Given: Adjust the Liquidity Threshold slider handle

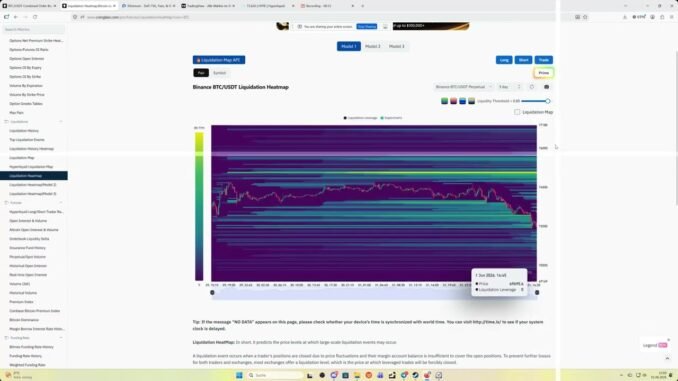Looking at the screenshot, I should (x=547, y=101).
